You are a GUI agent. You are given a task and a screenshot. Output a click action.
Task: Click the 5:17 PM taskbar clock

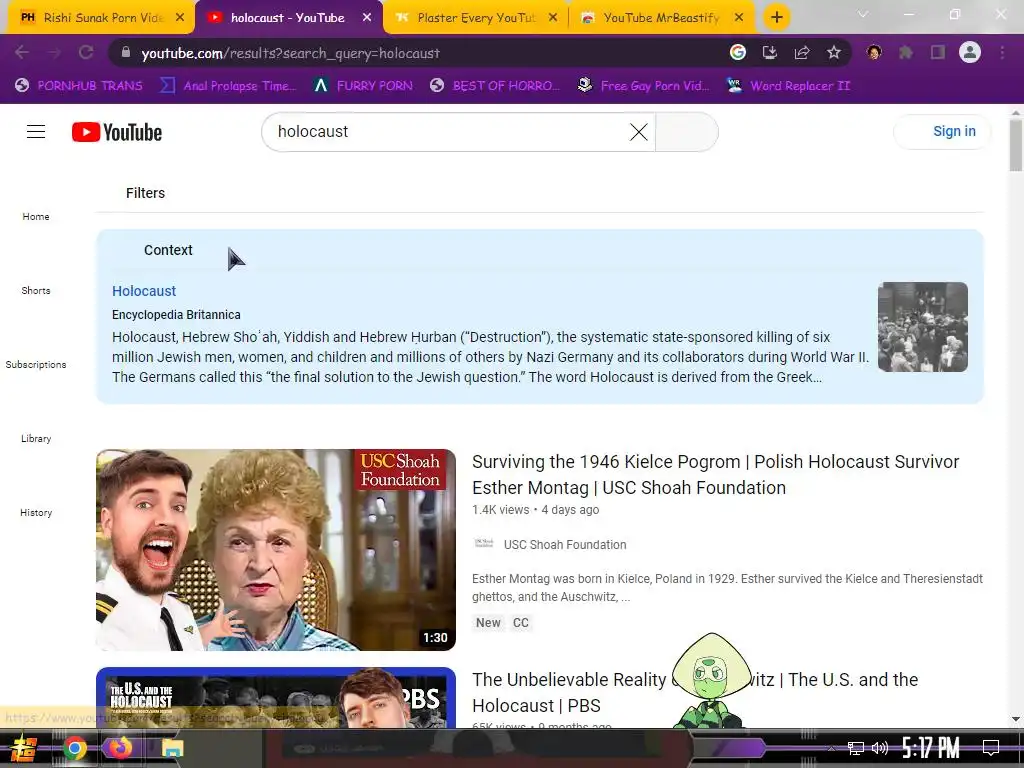(931, 747)
